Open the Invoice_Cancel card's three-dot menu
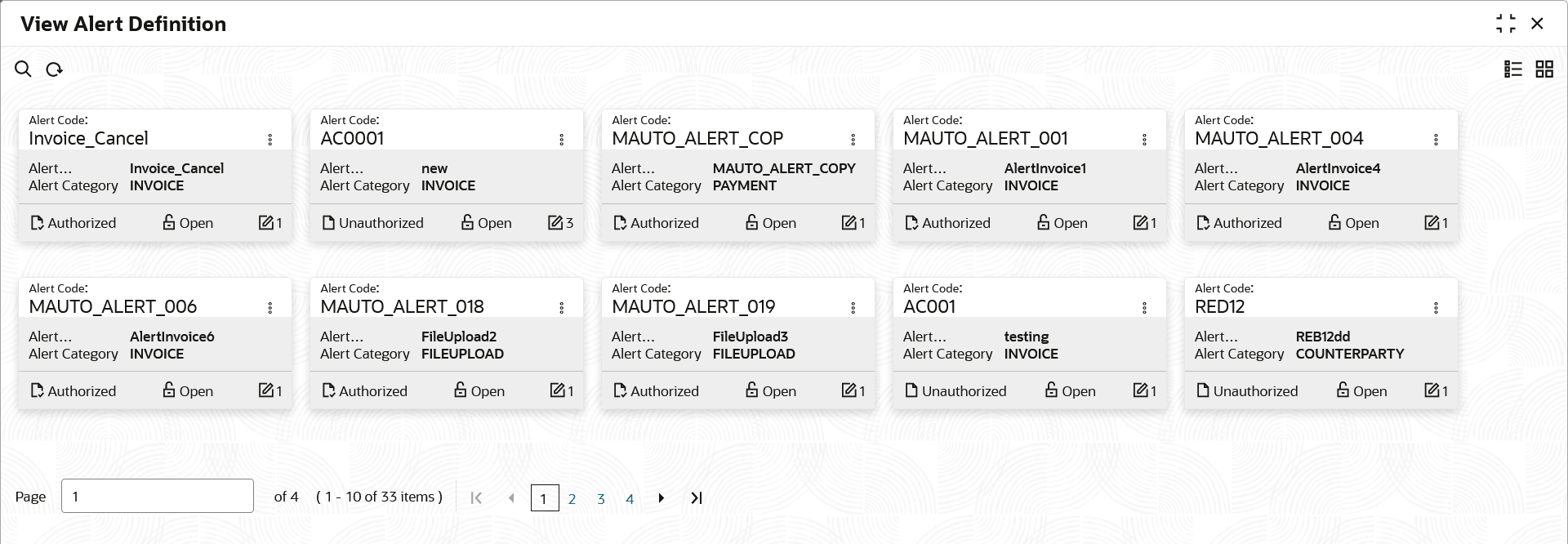Viewport: 1568px width, 544px height. [270, 140]
